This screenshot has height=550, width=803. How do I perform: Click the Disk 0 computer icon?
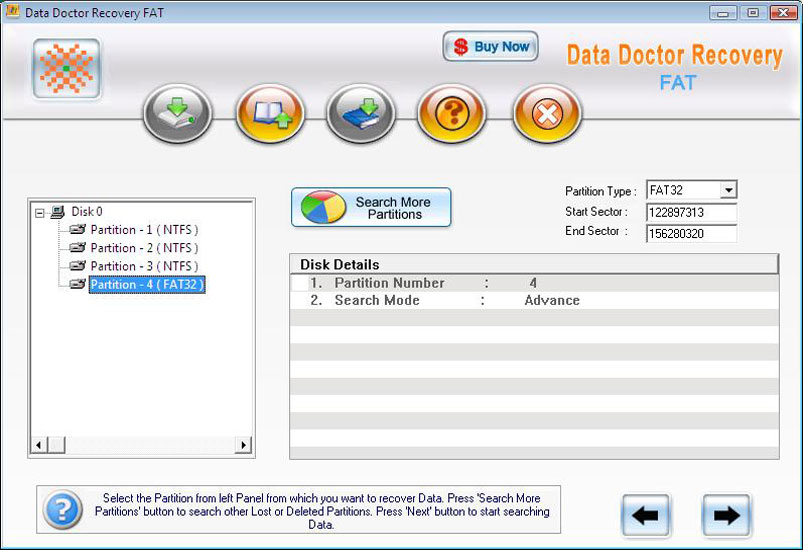57,211
